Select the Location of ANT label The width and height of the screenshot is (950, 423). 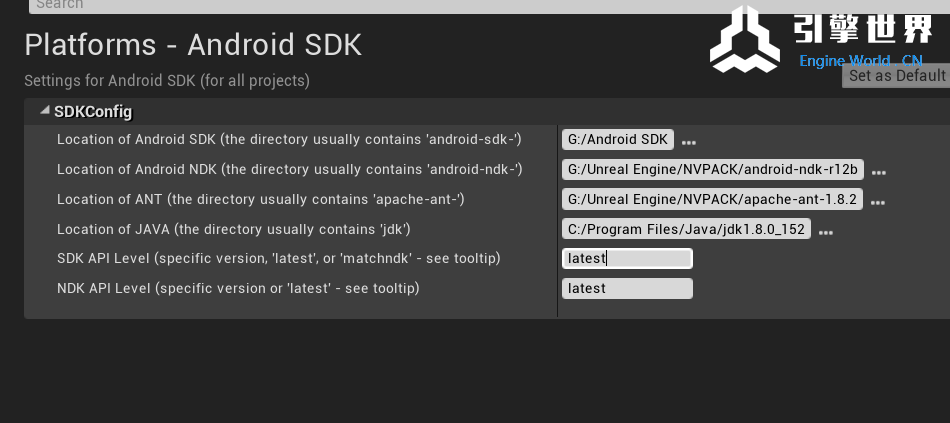261,199
